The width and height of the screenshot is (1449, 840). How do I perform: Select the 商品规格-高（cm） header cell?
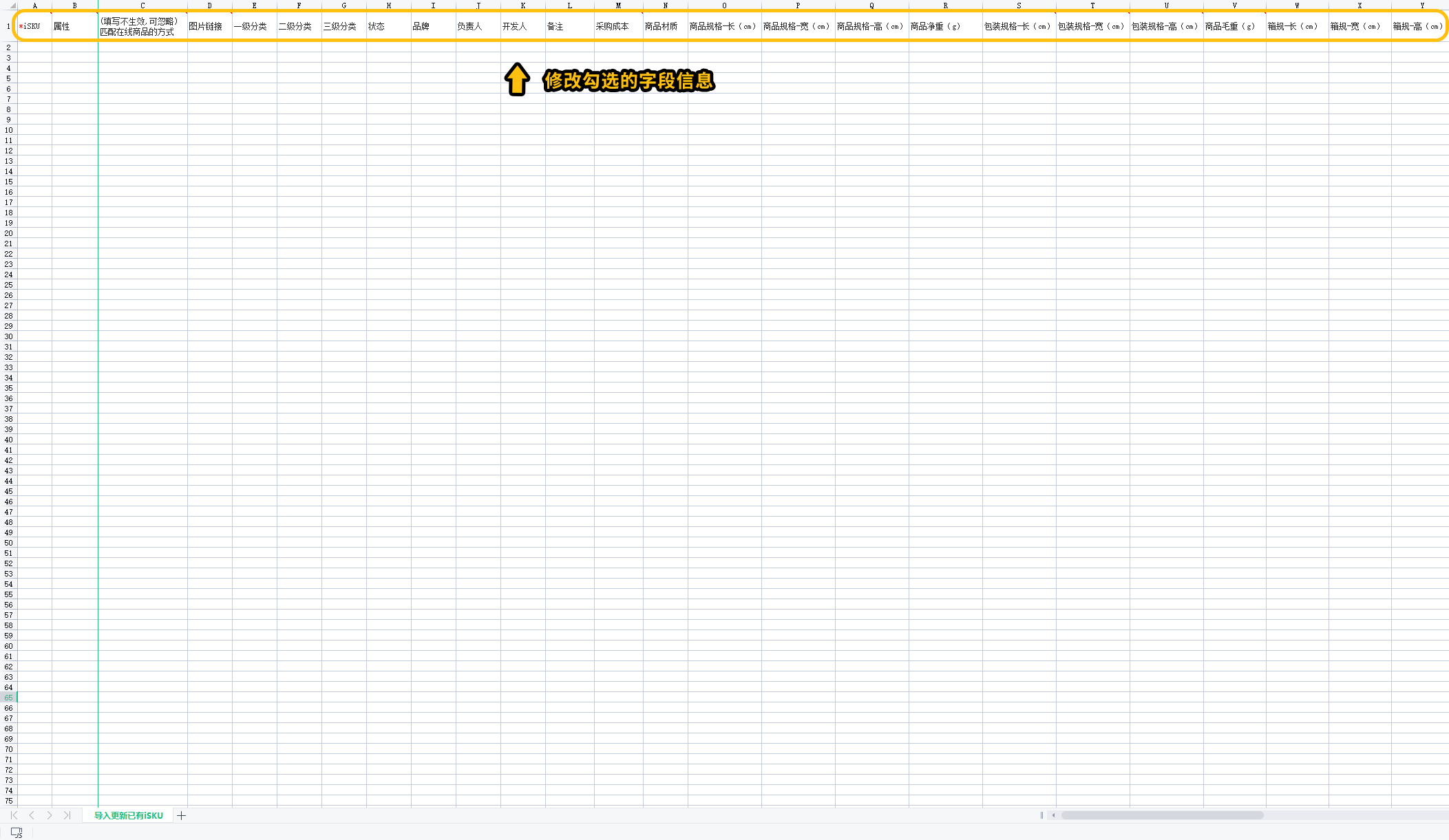[x=872, y=26]
